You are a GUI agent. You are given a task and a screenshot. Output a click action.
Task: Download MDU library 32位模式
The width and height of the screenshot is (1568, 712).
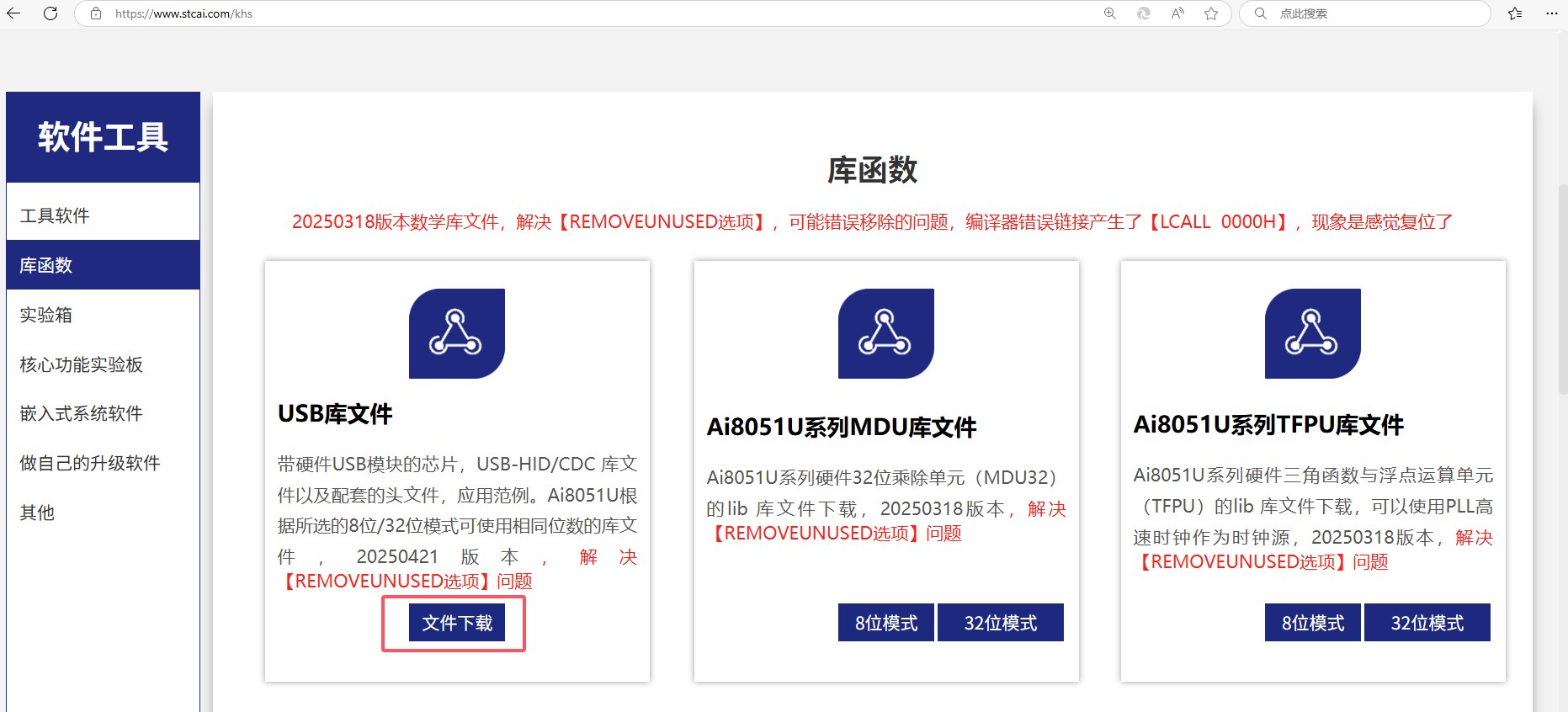click(x=1001, y=623)
